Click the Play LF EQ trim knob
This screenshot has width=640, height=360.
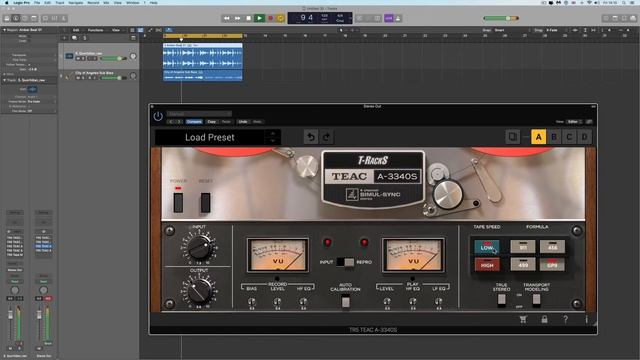(x=438, y=302)
